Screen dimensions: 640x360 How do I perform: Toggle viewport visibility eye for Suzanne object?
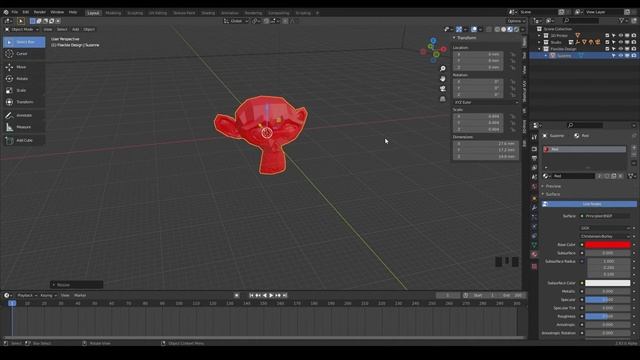(621, 56)
